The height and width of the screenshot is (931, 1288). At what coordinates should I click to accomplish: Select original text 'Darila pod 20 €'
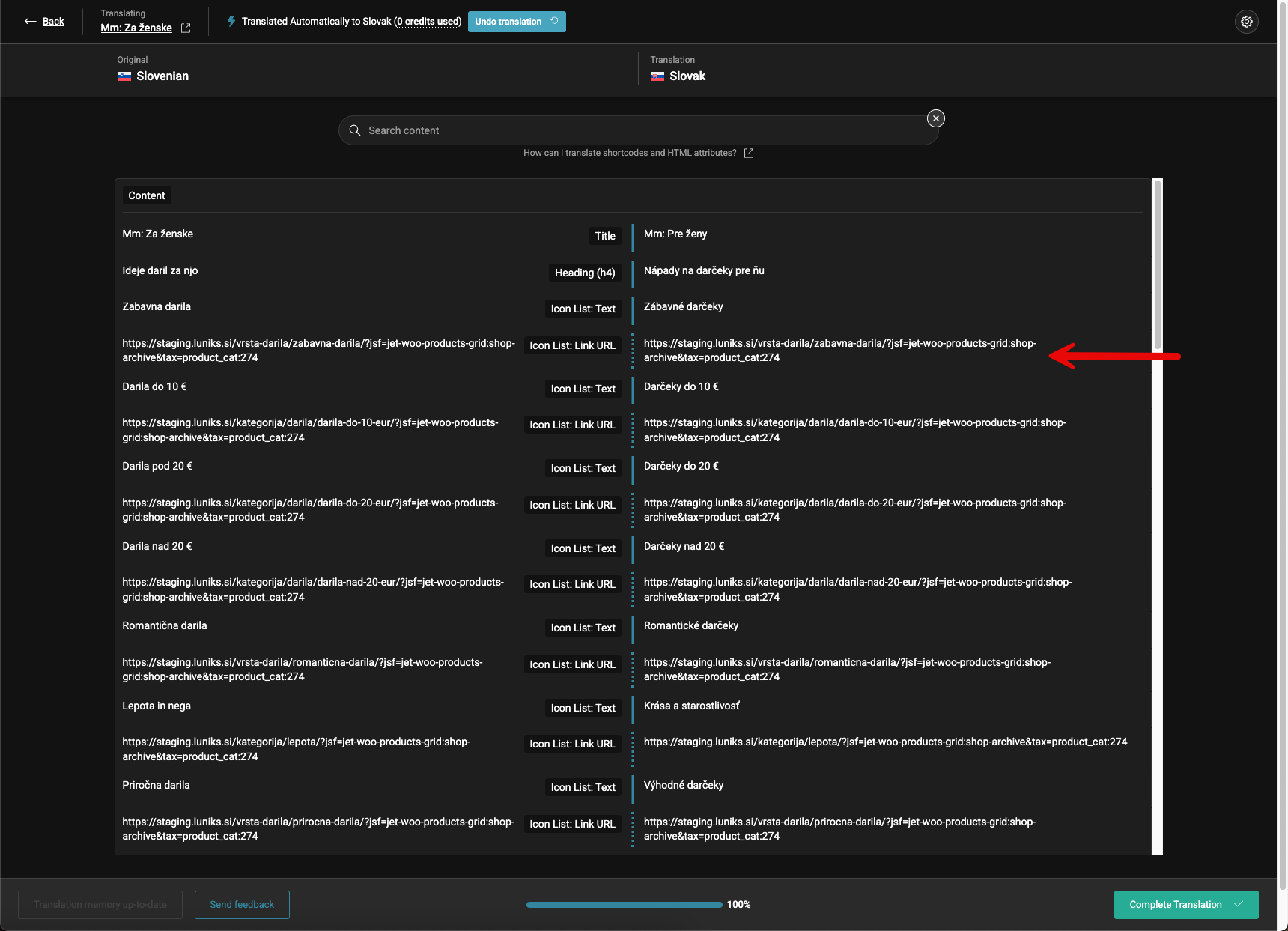[157, 467]
